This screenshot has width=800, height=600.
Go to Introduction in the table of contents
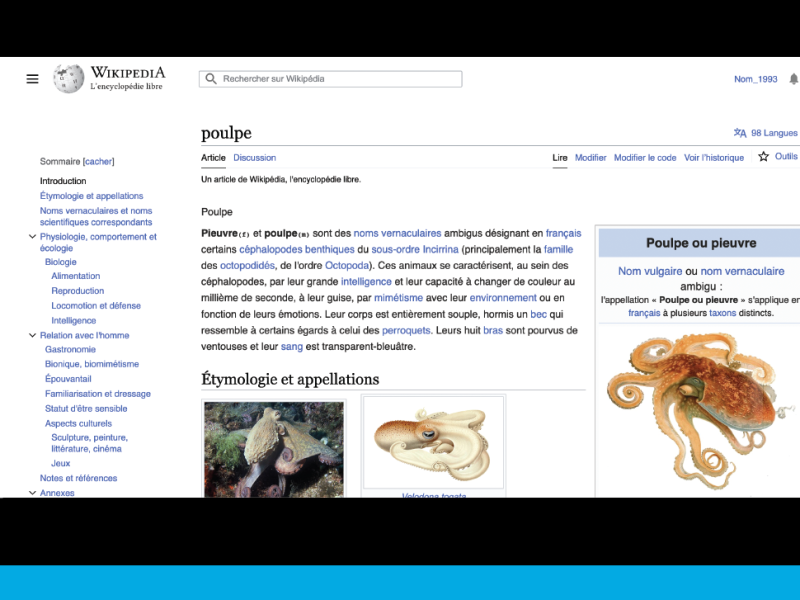click(63, 181)
